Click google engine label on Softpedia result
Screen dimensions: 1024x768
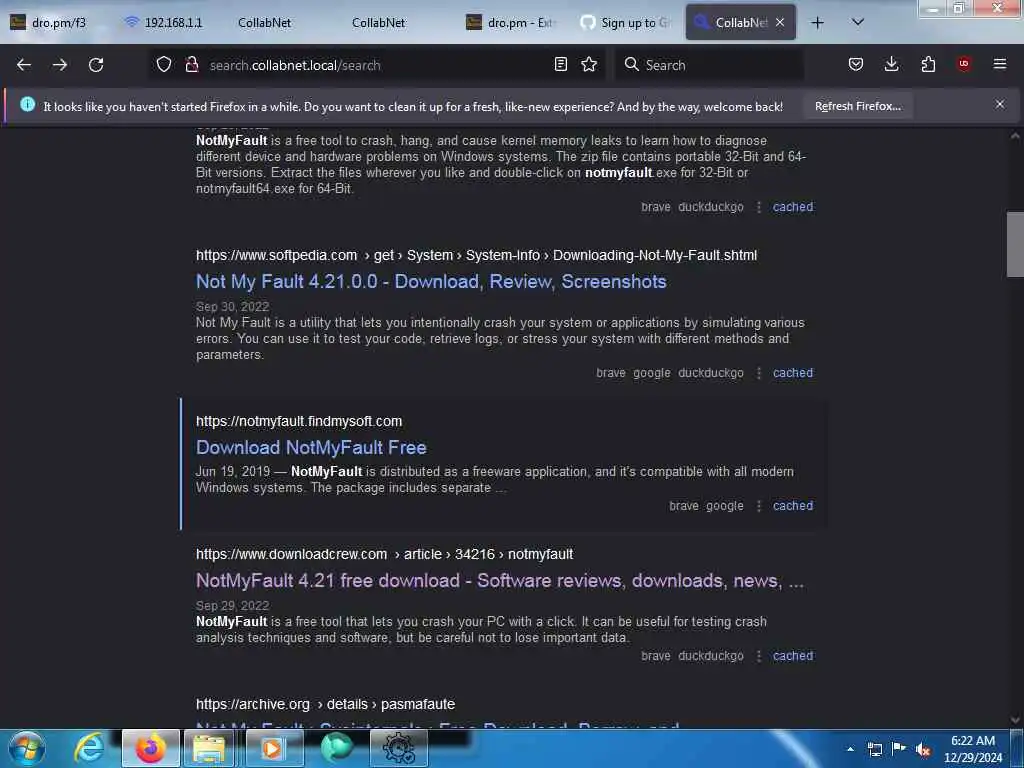coord(652,373)
